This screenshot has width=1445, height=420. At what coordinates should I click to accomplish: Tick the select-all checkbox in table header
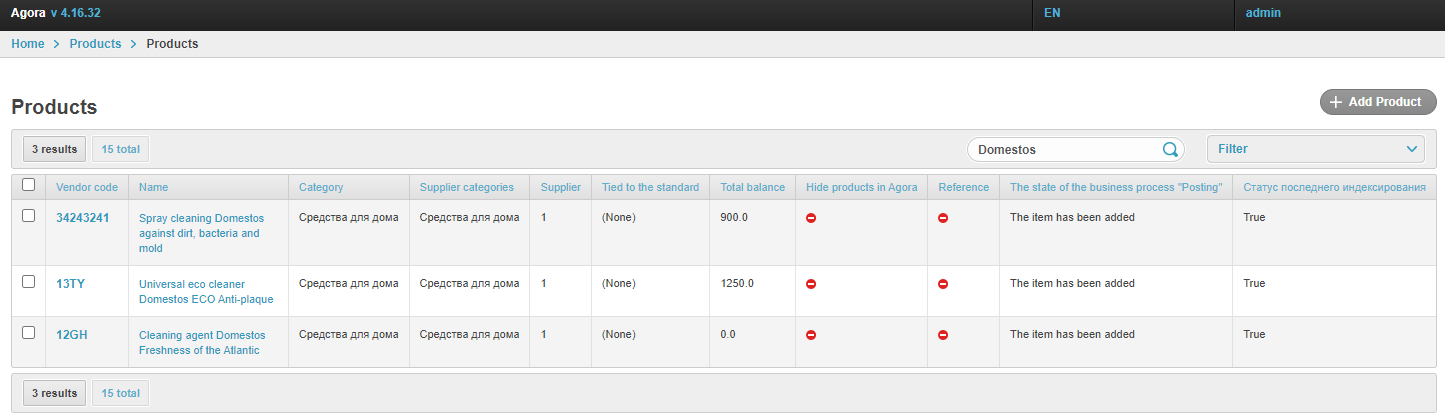point(28,185)
